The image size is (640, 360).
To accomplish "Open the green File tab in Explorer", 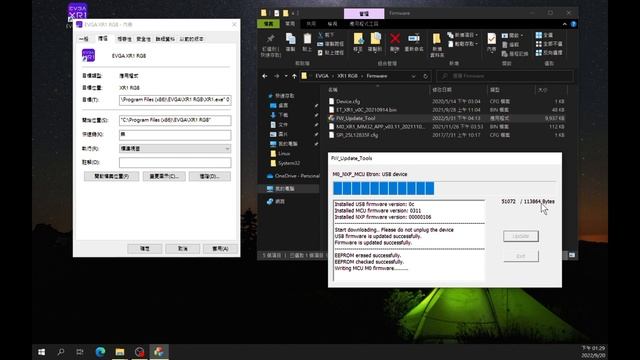I will (268, 24).
